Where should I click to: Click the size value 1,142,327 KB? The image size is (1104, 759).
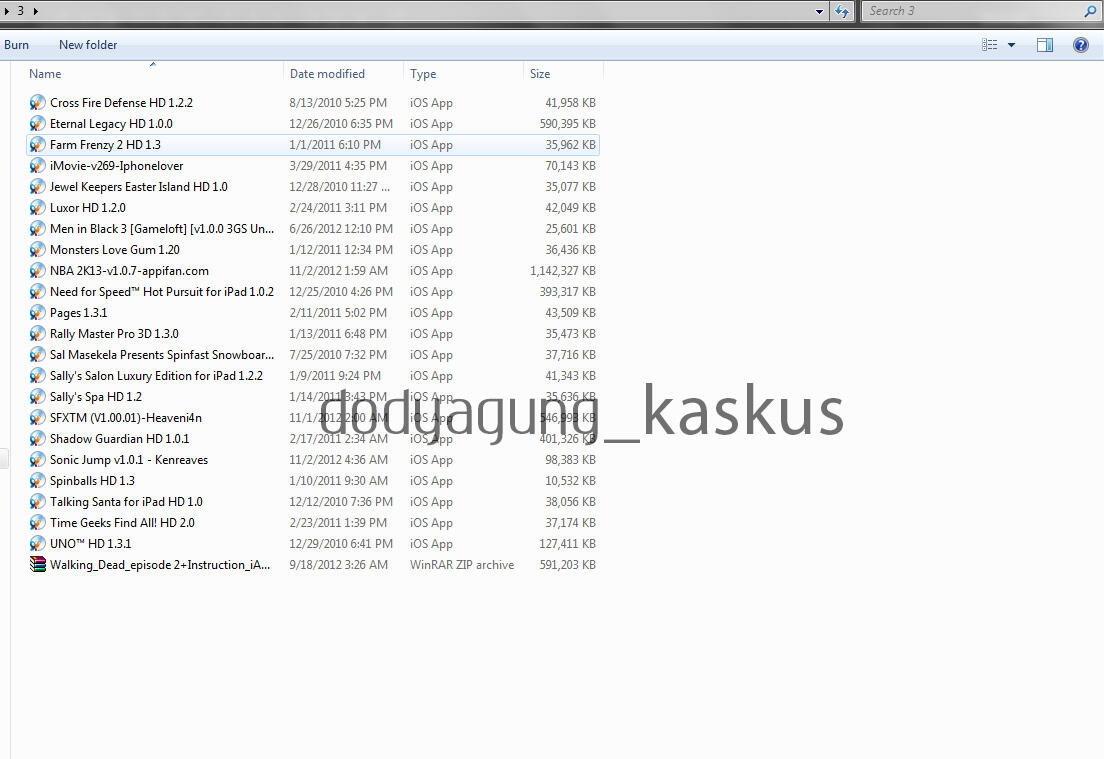pos(563,271)
